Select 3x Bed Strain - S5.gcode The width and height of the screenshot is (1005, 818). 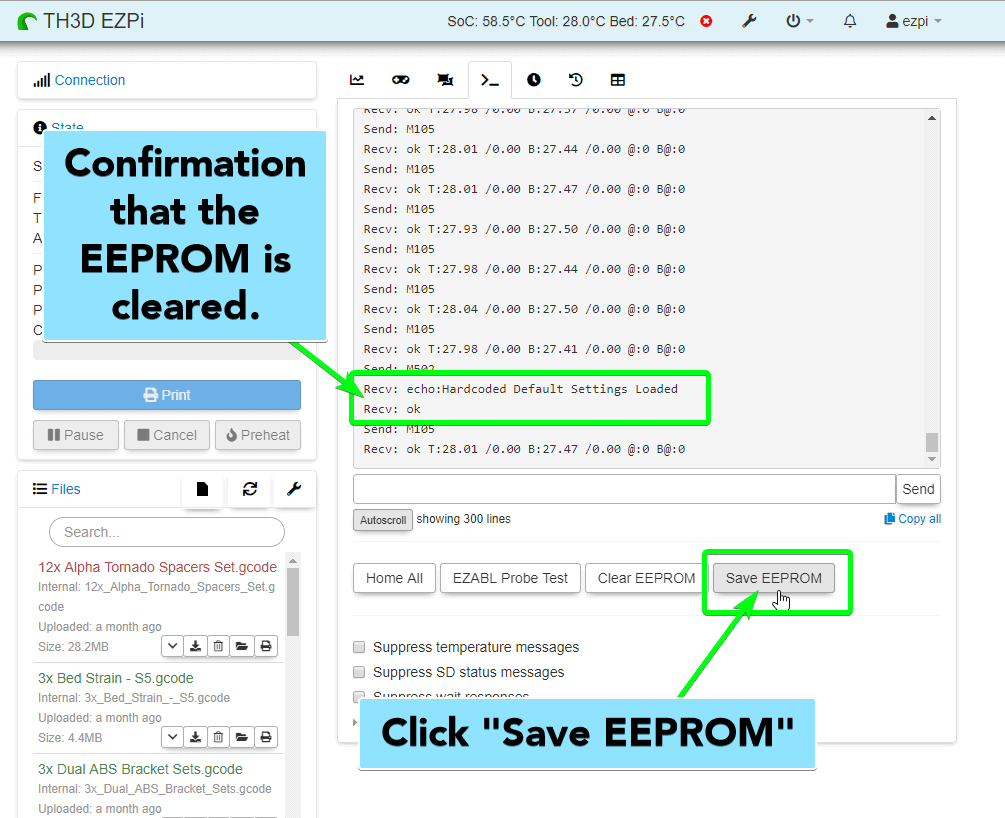coord(115,678)
